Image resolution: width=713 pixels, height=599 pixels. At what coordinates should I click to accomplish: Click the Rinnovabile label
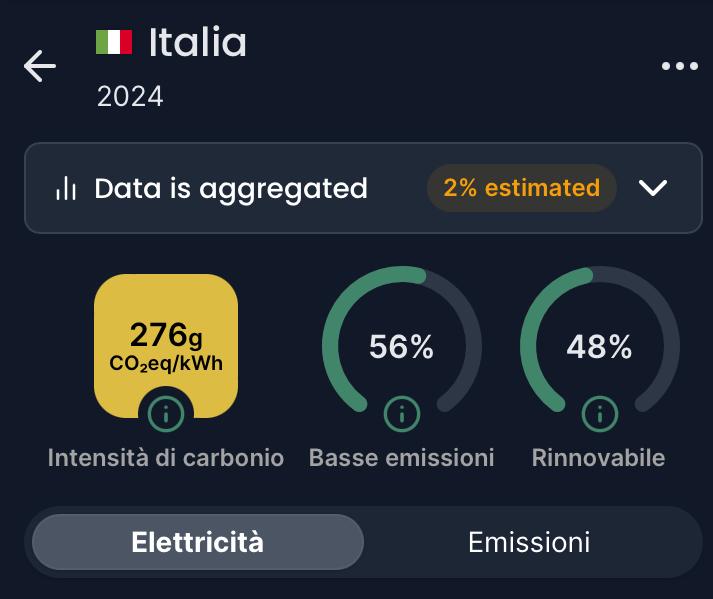click(x=598, y=458)
